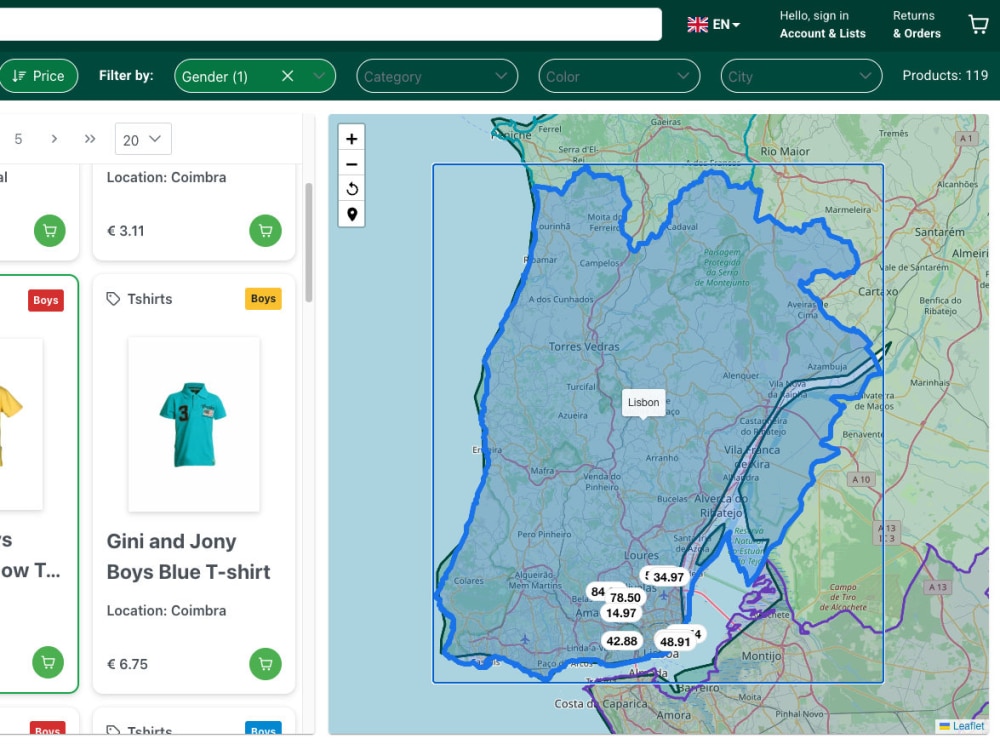Image resolution: width=1000 pixels, height=750 pixels.
Task: Add the € 6.75 Blue T-shirt to cart
Action: point(265,664)
